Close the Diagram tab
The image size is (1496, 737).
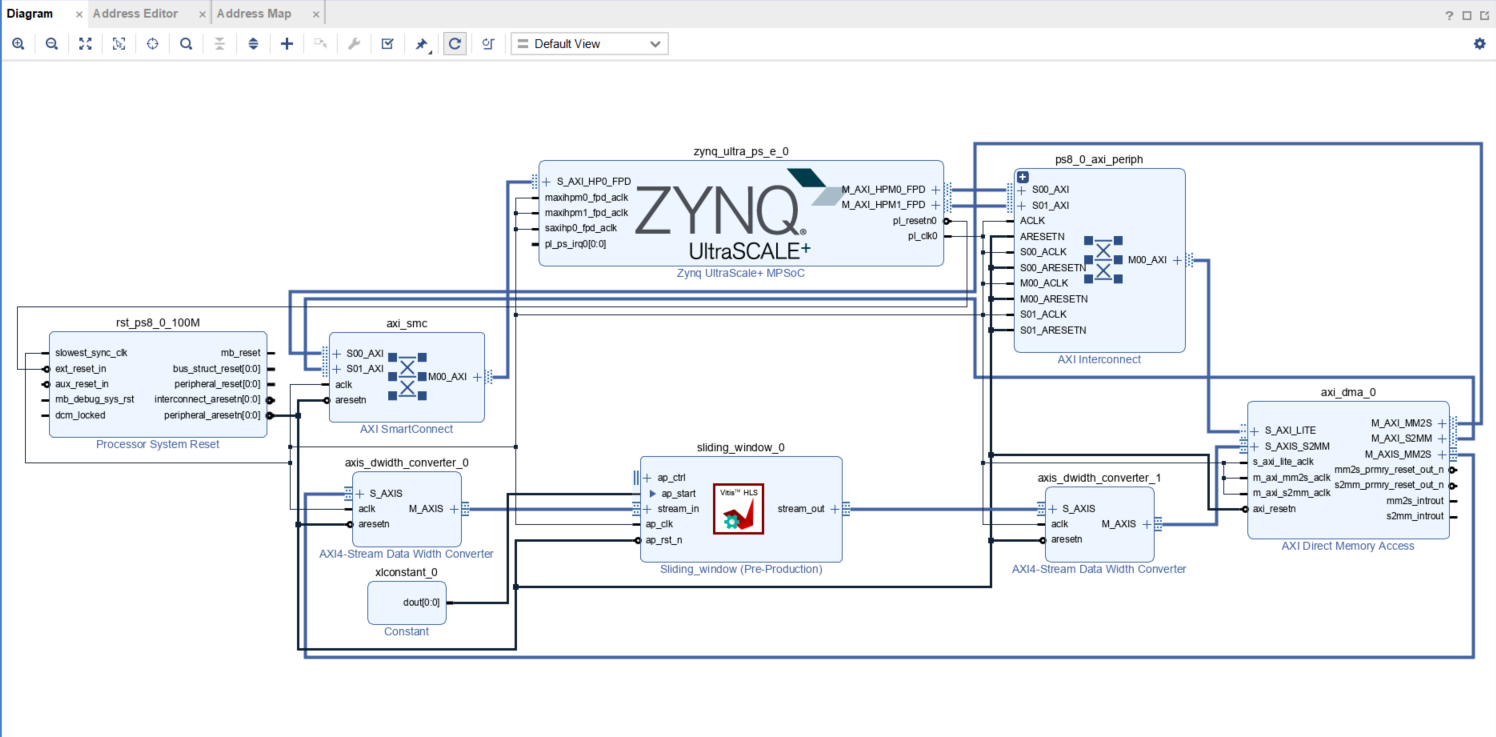pos(79,14)
